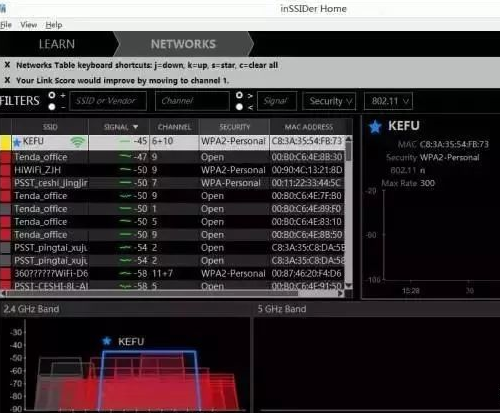Select Tenda_office row on channel 5
The width and height of the screenshot is (500, 413).
click(172, 222)
